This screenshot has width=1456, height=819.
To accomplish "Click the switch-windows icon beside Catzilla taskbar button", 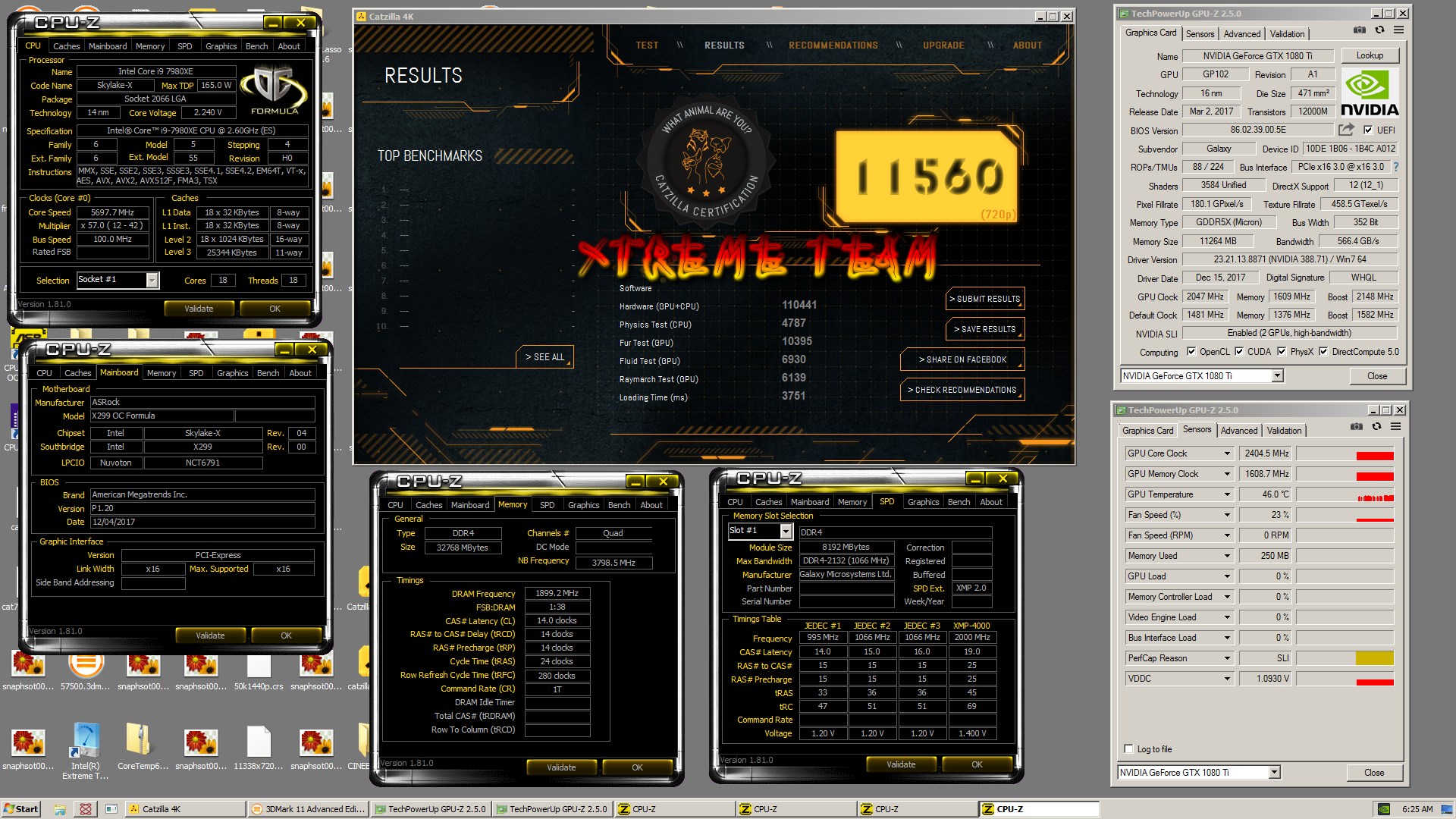I will 111,809.
